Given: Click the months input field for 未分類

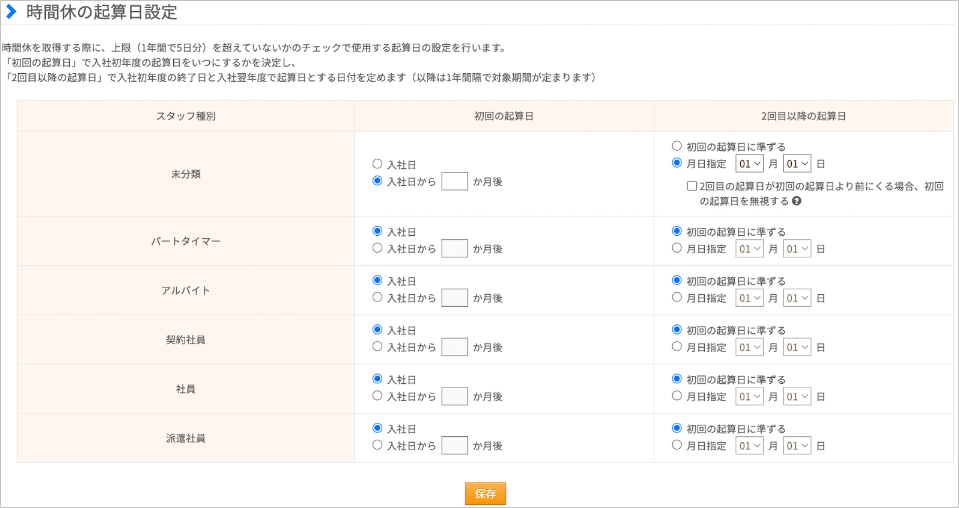Looking at the screenshot, I should pos(454,182).
